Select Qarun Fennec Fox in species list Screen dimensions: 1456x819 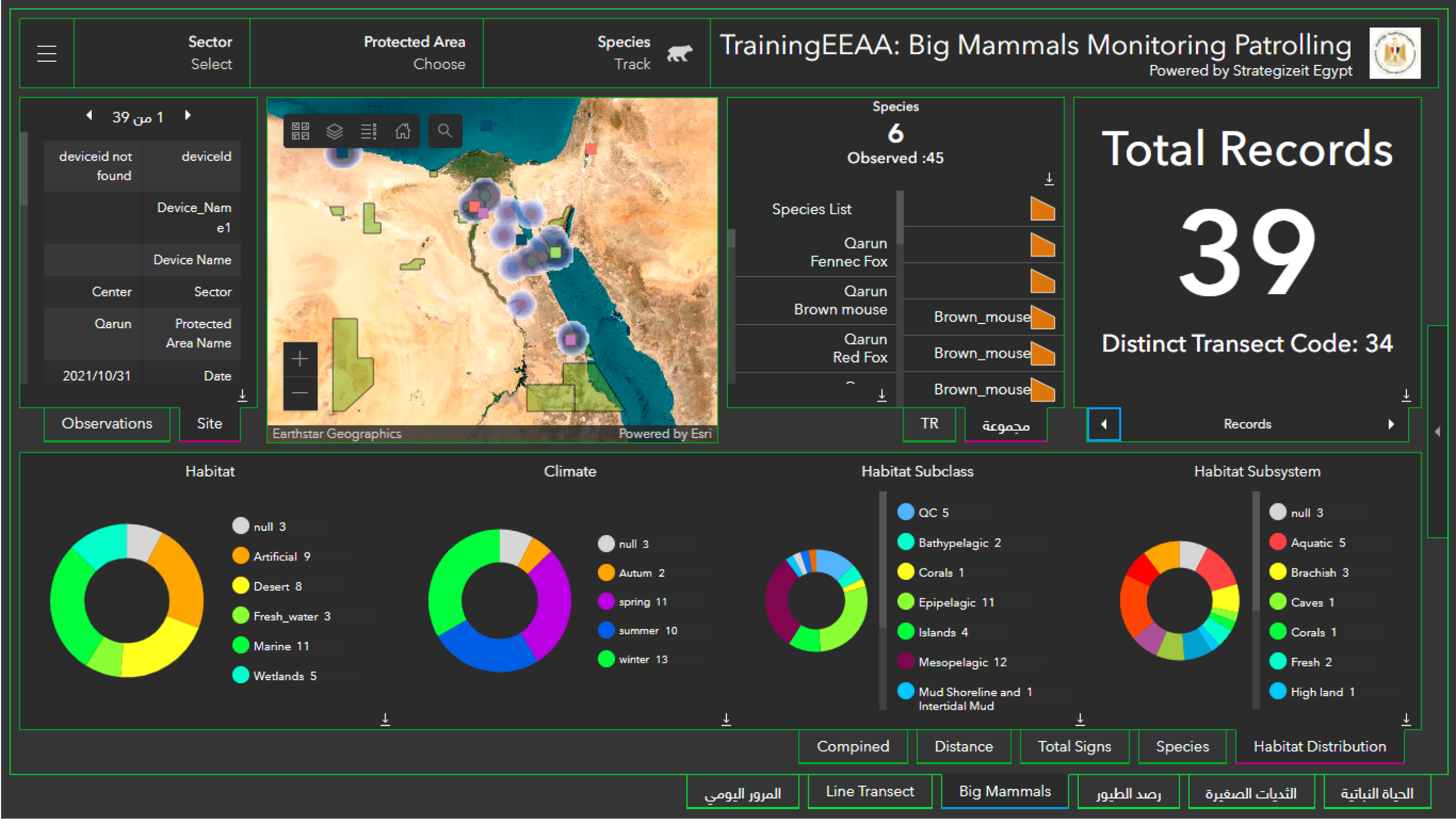(x=816, y=252)
